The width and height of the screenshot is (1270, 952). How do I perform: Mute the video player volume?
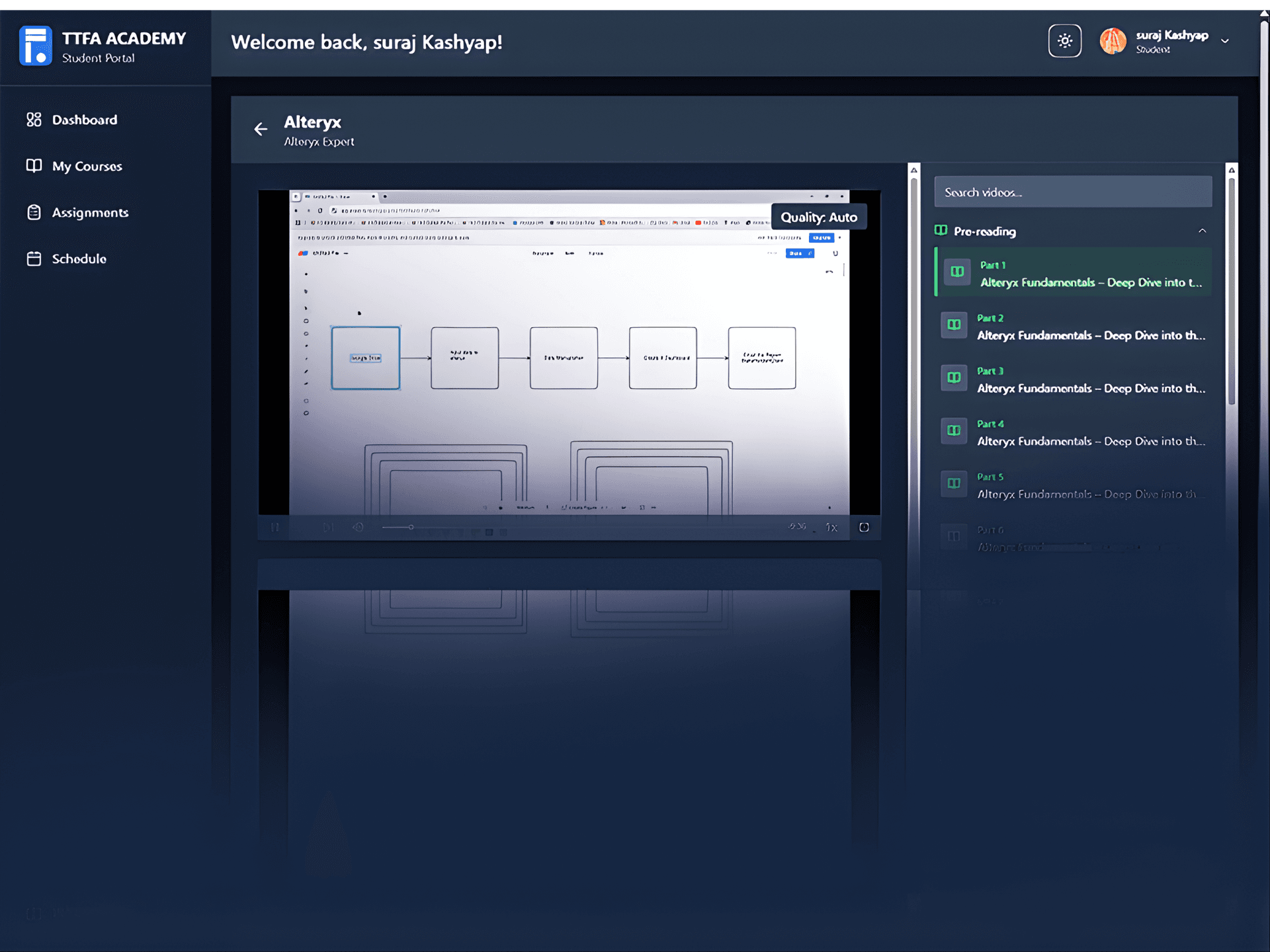point(358,527)
